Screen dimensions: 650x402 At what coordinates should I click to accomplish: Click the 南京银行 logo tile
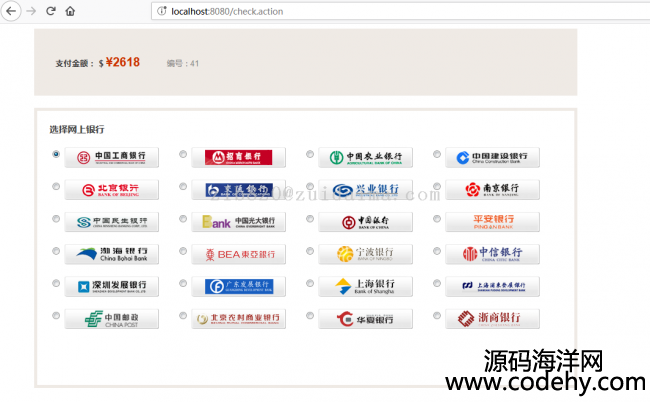click(492, 190)
